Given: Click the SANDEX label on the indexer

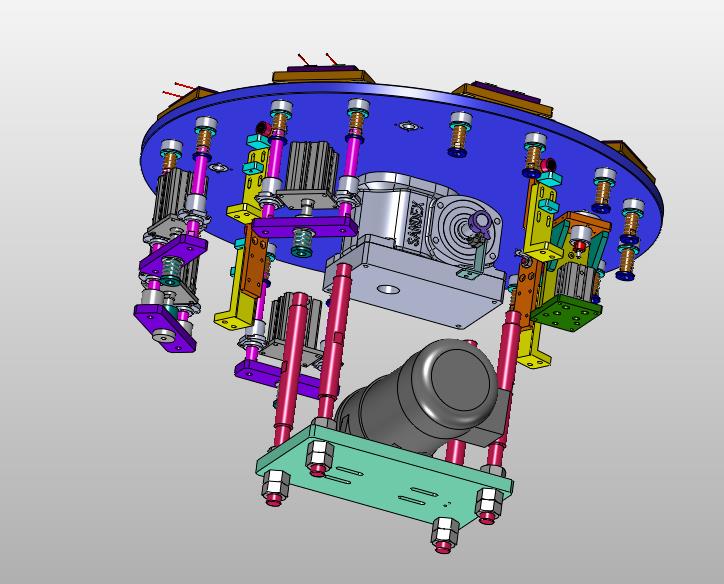Looking at the screenshot, I should coord(417,223).
